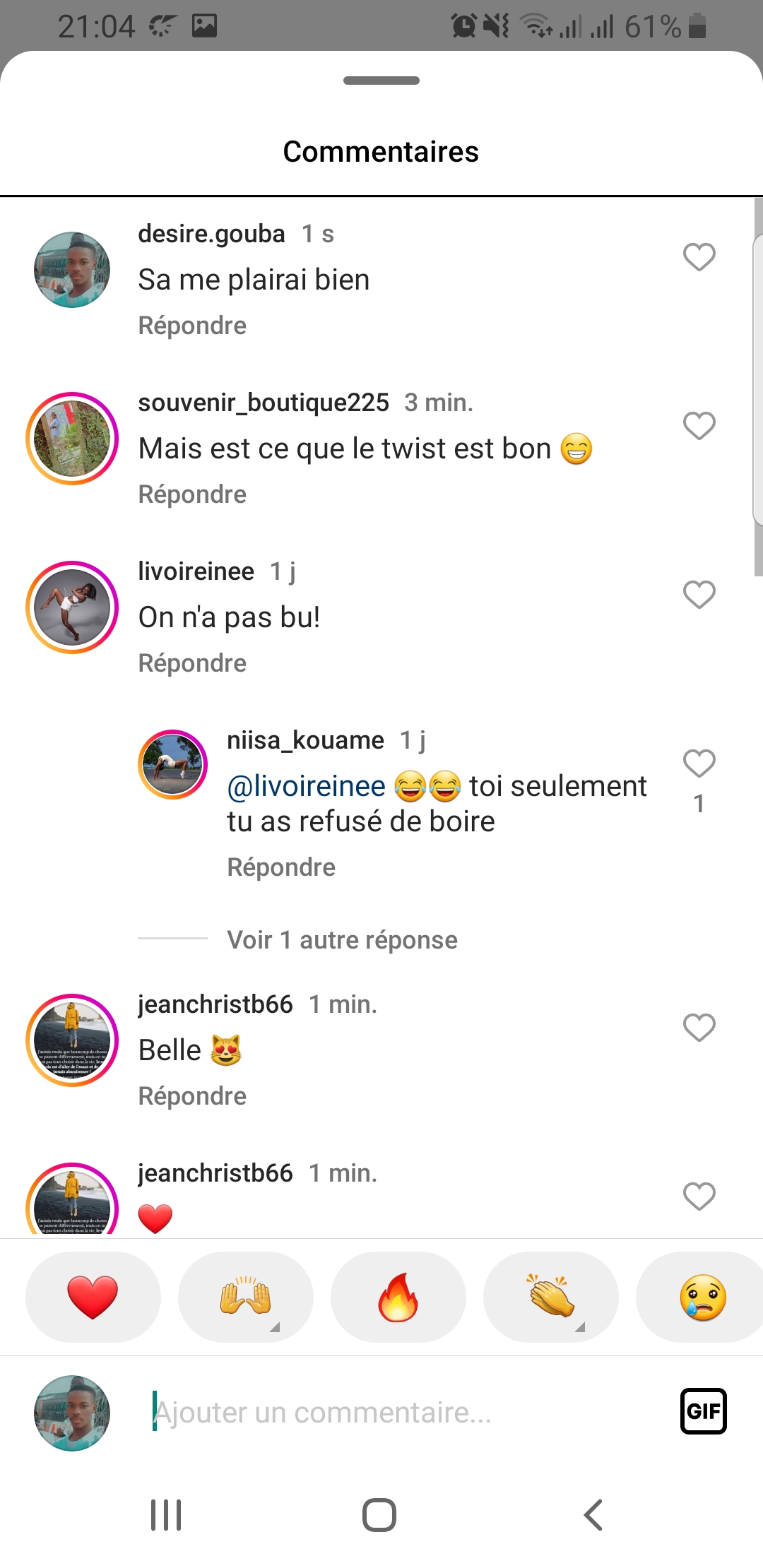This screenshot has width=763, height=1568.
Task: Expand "Voir 1 autre réponse" replies
Action: [x=342, y=940]
